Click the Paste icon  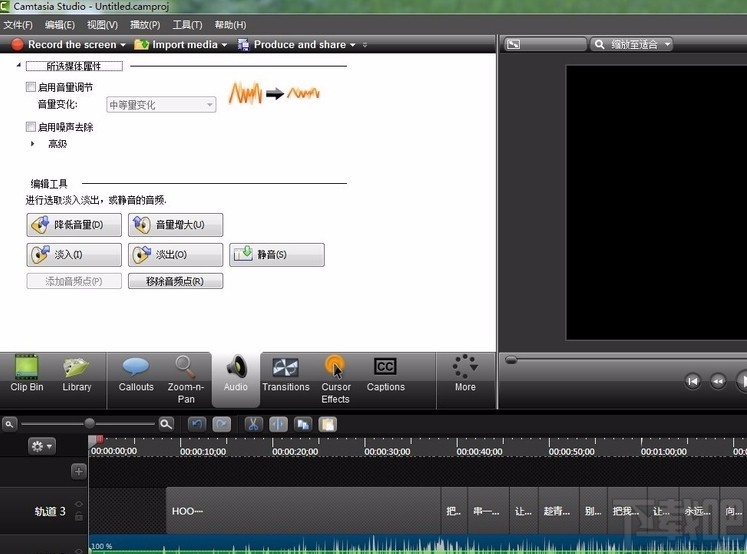328,424
